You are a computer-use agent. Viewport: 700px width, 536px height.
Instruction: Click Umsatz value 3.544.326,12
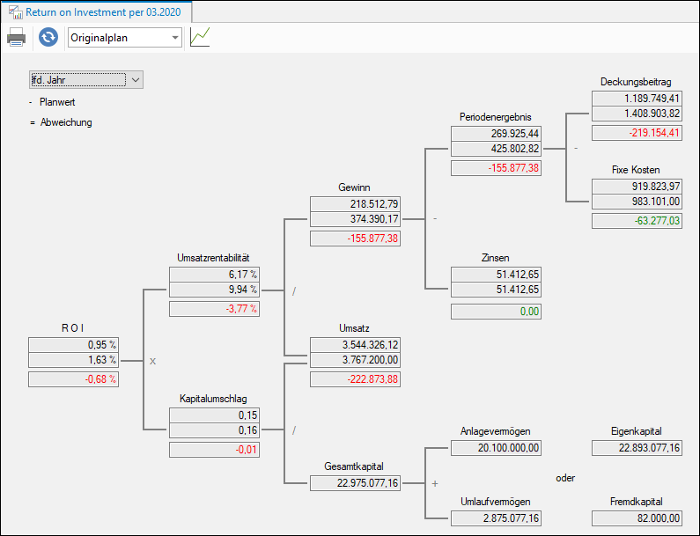point(355,345)
